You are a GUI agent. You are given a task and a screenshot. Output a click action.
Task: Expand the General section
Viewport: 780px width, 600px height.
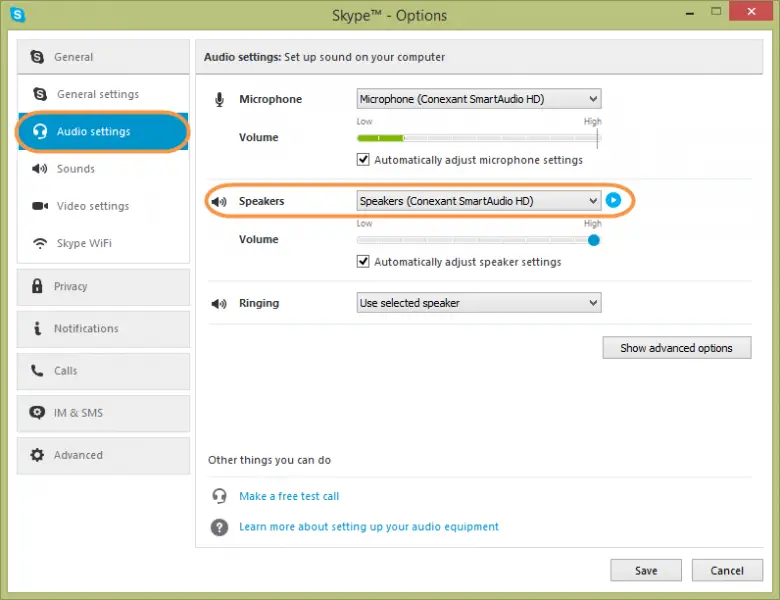[103, 57]
